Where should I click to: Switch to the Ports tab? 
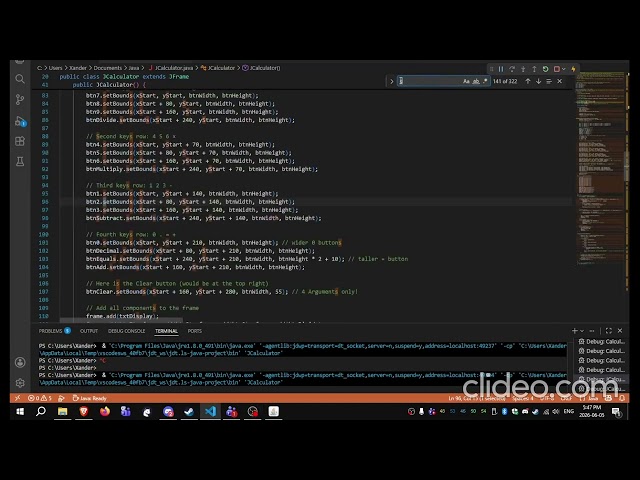pyautogui.click(x=195, y=331)
